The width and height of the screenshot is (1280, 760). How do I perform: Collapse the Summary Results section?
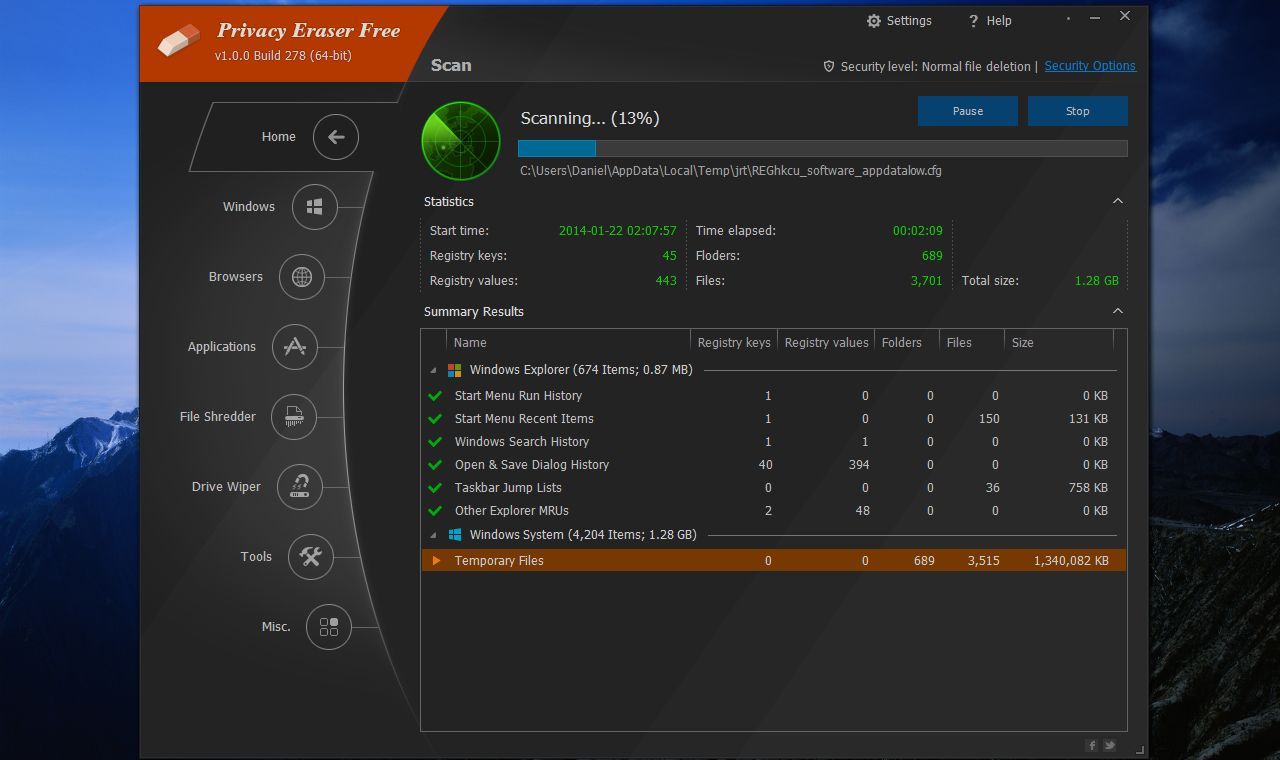coord(1118,311)
